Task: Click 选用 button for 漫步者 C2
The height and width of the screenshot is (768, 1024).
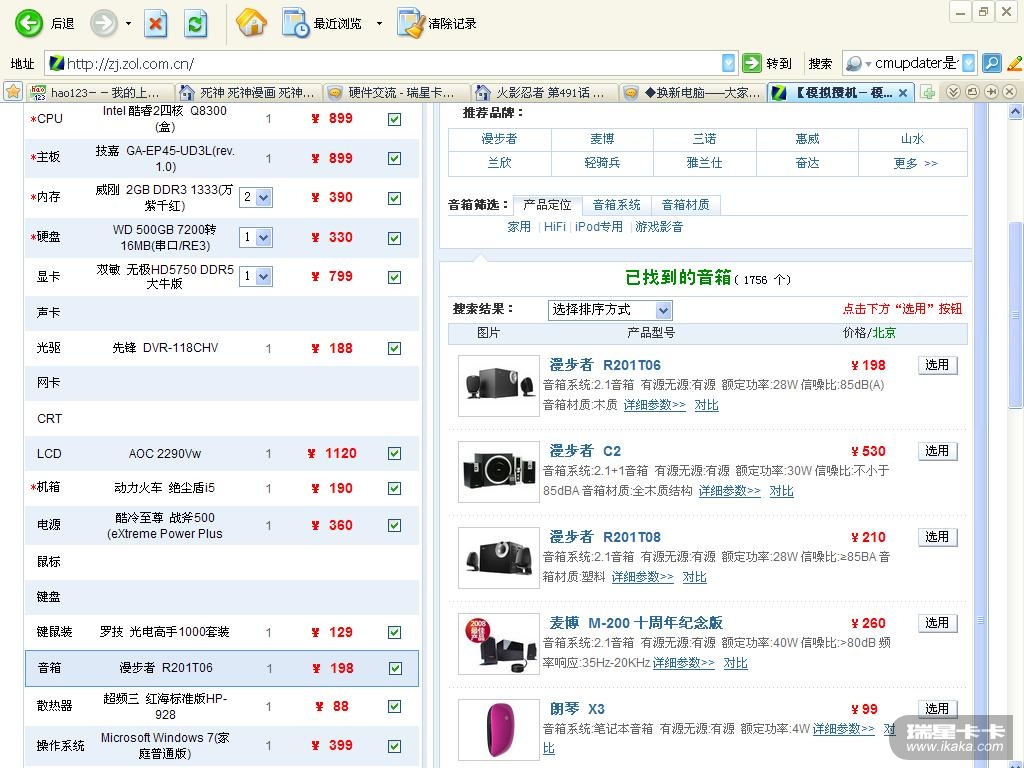Action: tap(937, 451)
